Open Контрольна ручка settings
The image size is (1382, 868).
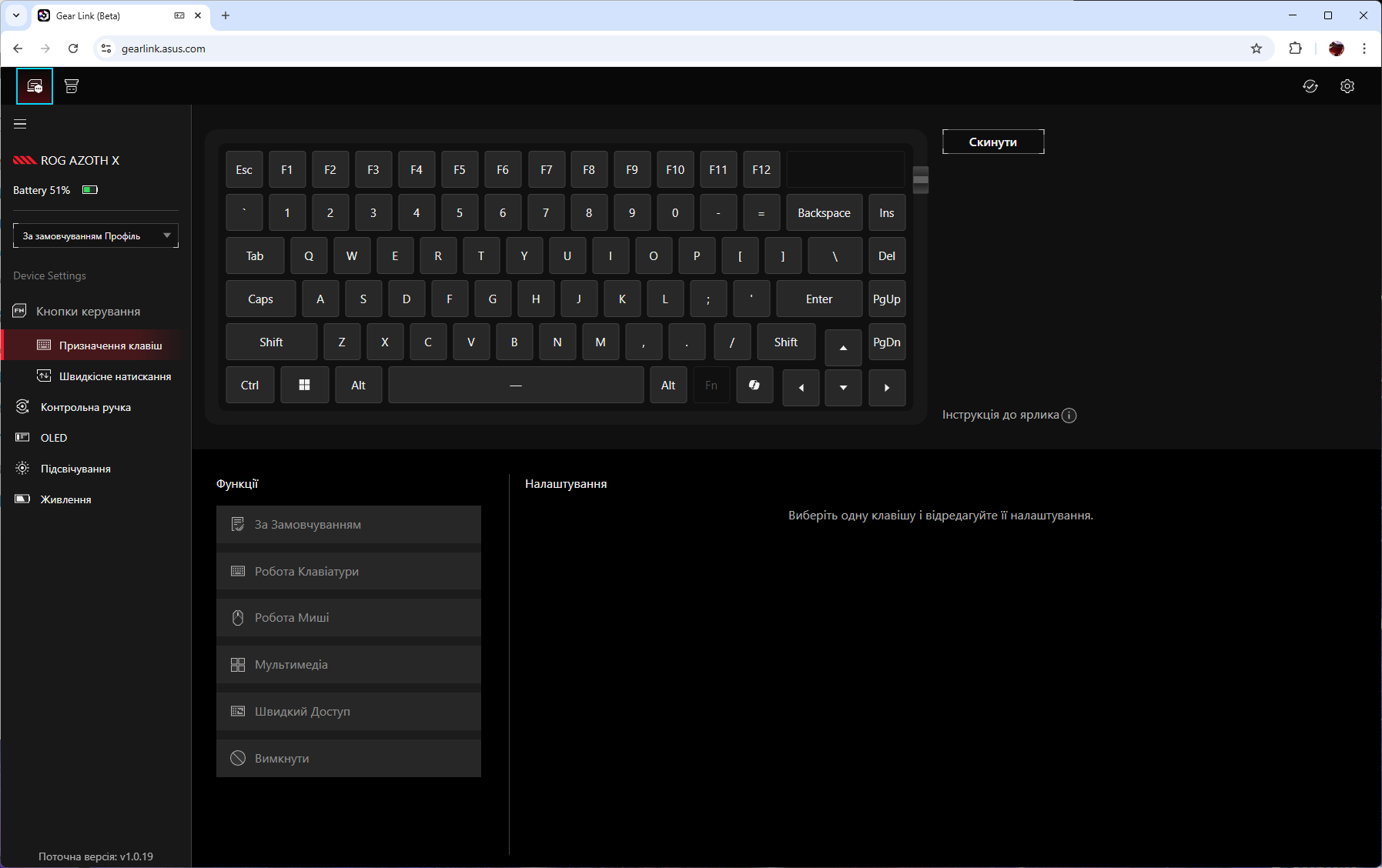click(85, 407)
